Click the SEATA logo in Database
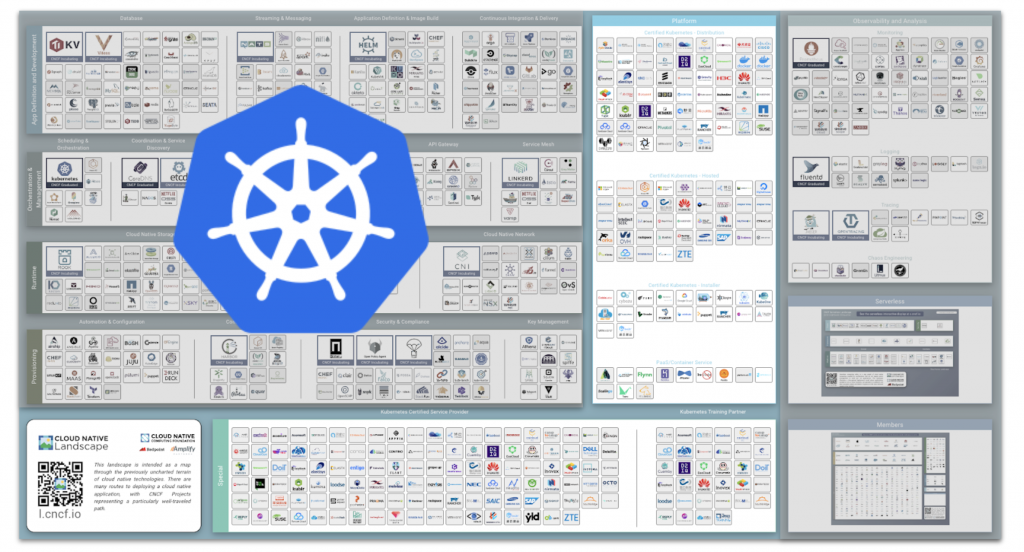1024x552 pixels. tap(210, 105)
